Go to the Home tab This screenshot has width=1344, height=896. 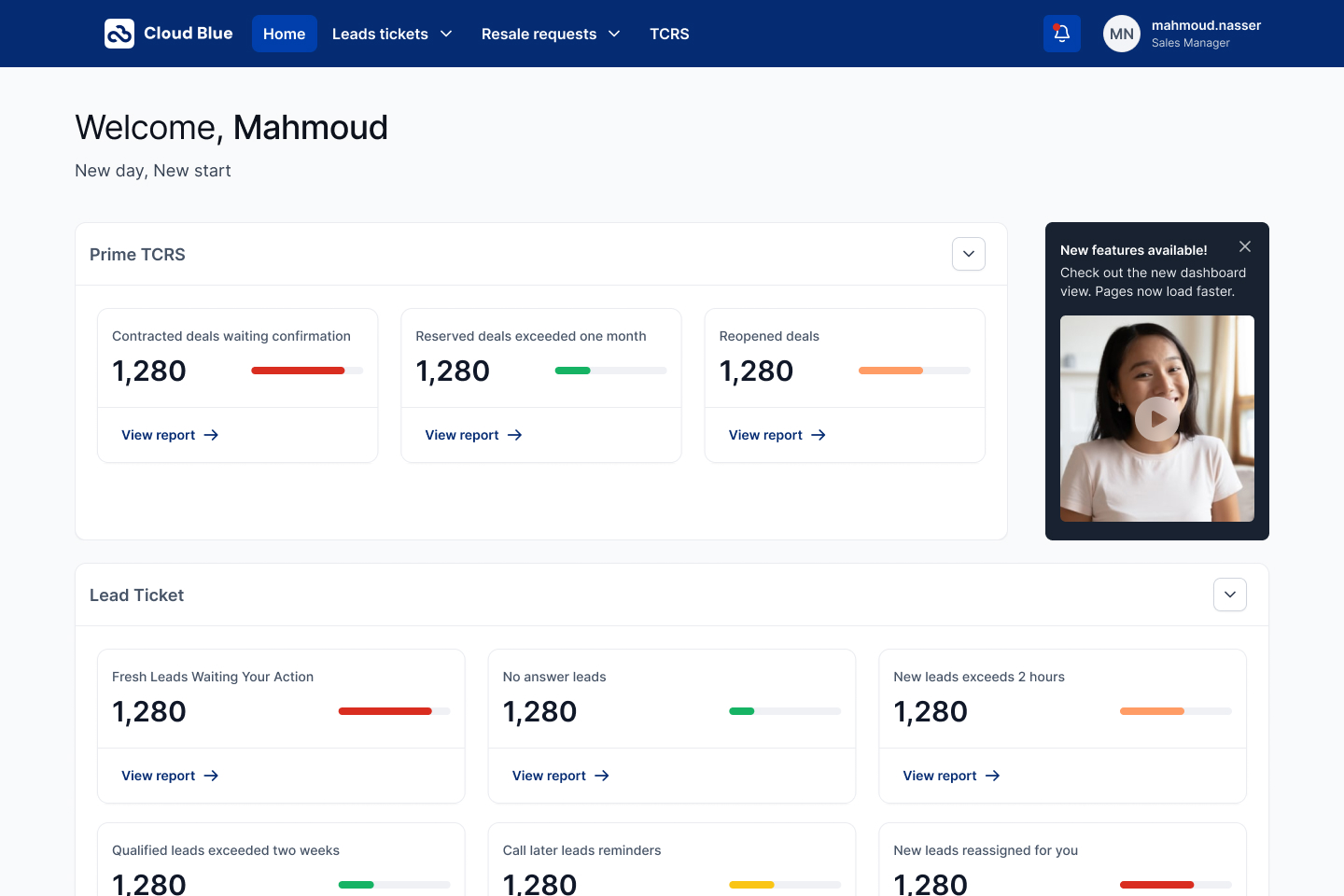click(x=285, y=34)
